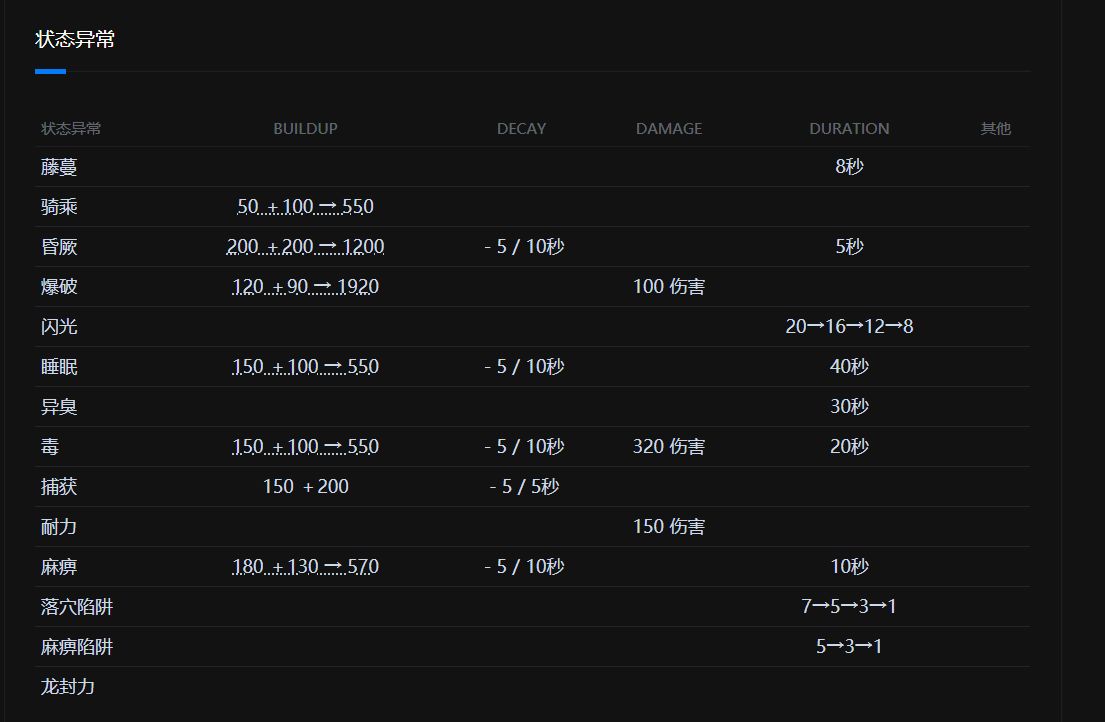Select the 骑乘 buildup value 50 + 100 → 550

(x=305, y=207)
